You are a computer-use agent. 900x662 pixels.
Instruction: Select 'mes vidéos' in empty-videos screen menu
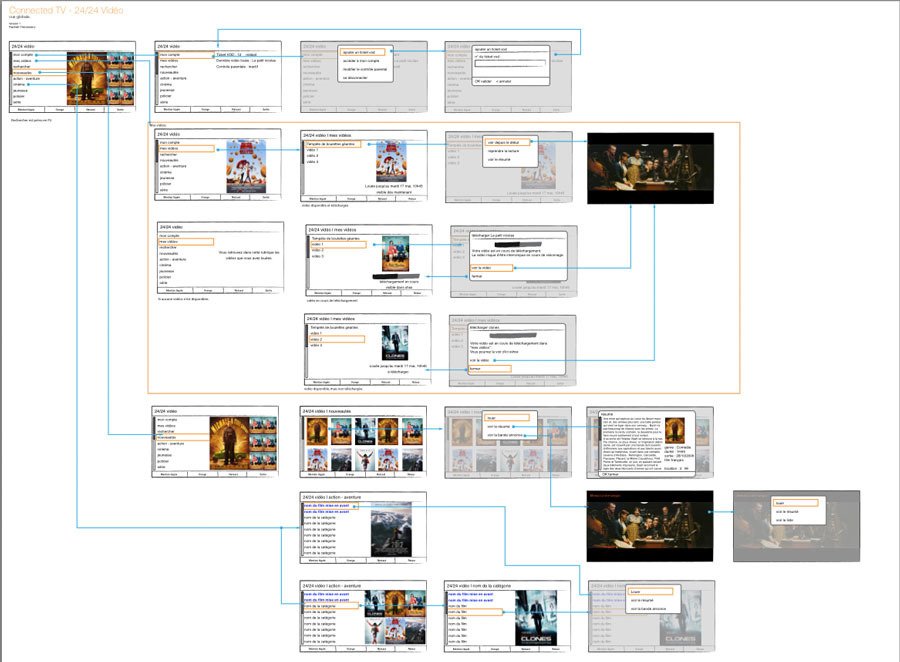185,241
